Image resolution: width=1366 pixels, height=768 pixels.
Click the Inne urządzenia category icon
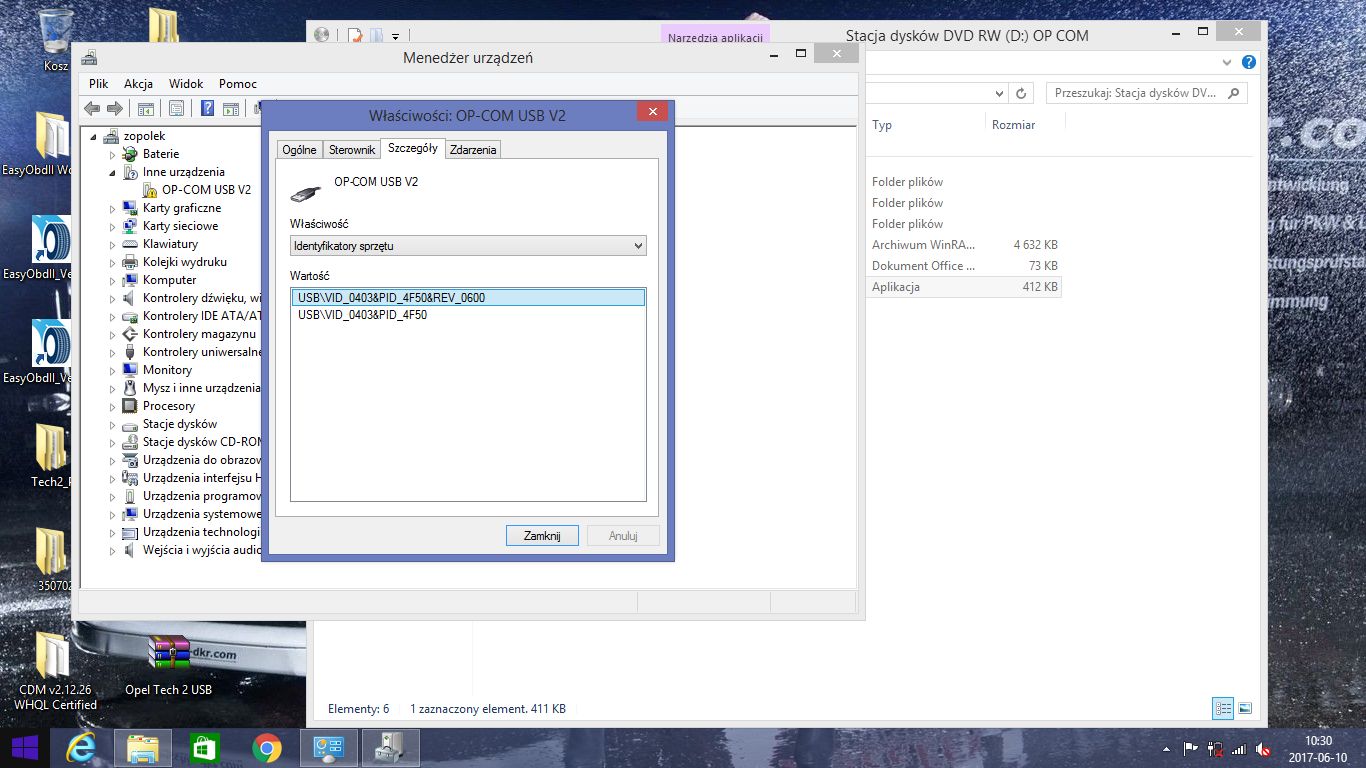pyautogui.click(x=130, y=172)
